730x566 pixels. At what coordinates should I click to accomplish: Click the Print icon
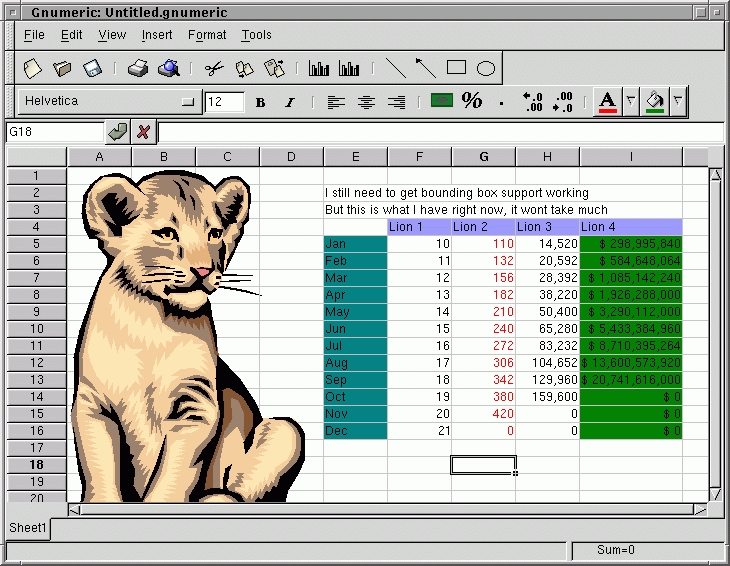138,68
